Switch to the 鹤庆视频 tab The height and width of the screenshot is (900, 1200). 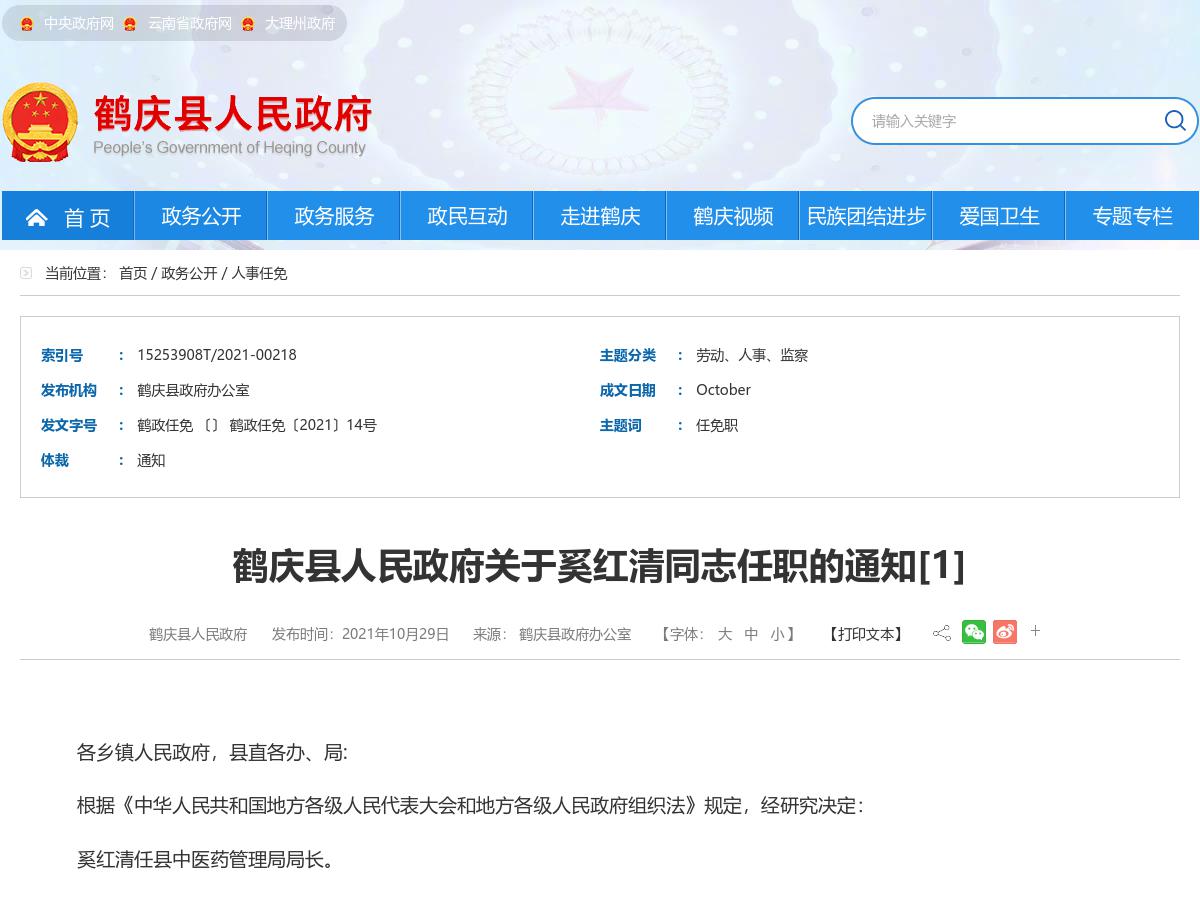click(733, 216)
